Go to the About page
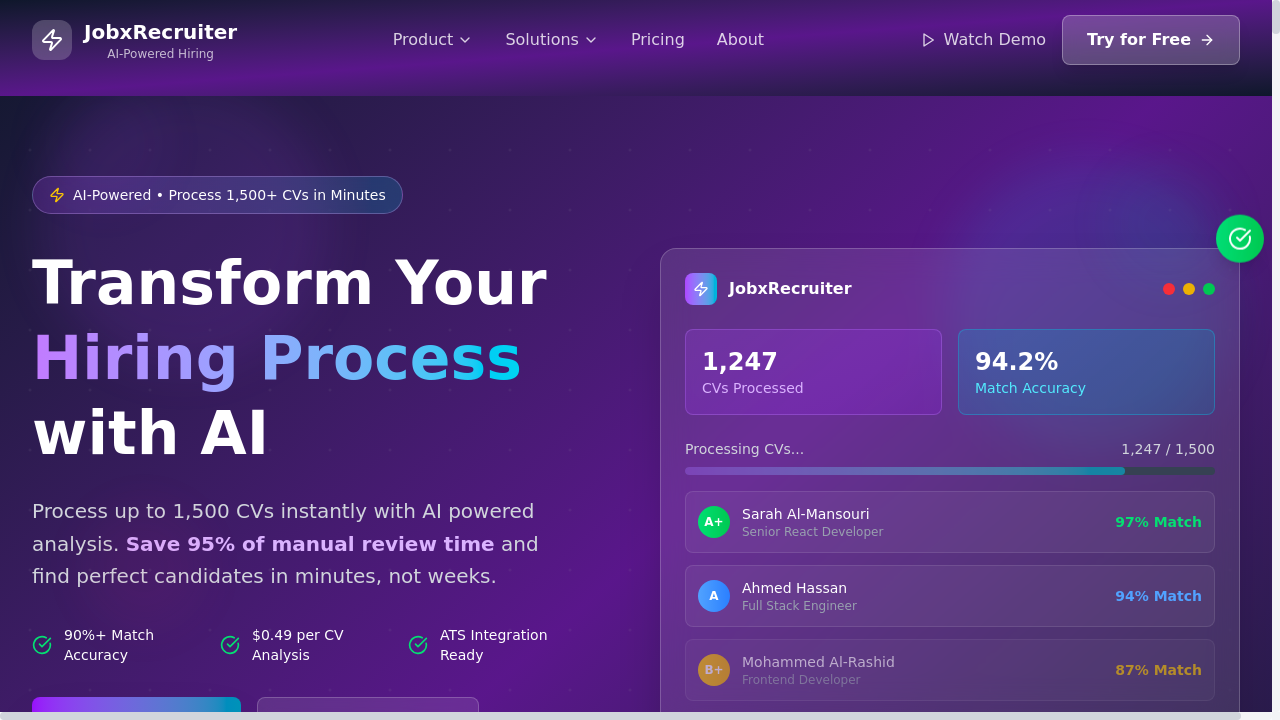The height and width of the screenshot is (720, 1280). (x=740, y=40)
